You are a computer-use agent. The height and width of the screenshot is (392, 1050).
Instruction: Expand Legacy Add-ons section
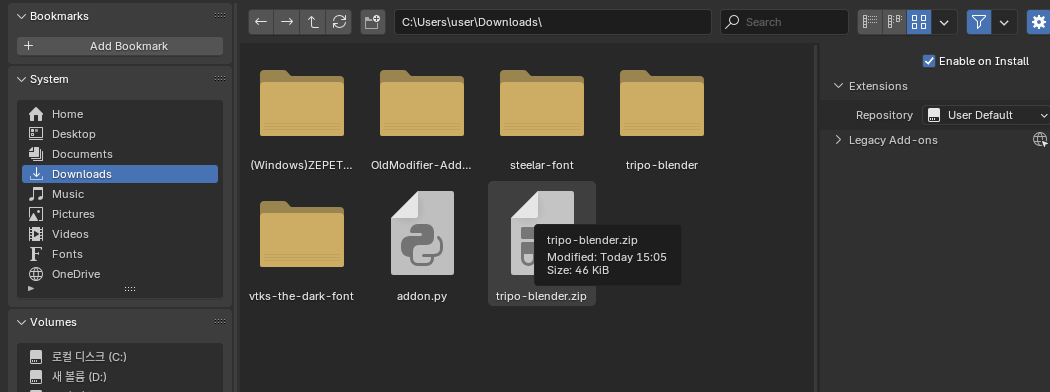(838, 140)
